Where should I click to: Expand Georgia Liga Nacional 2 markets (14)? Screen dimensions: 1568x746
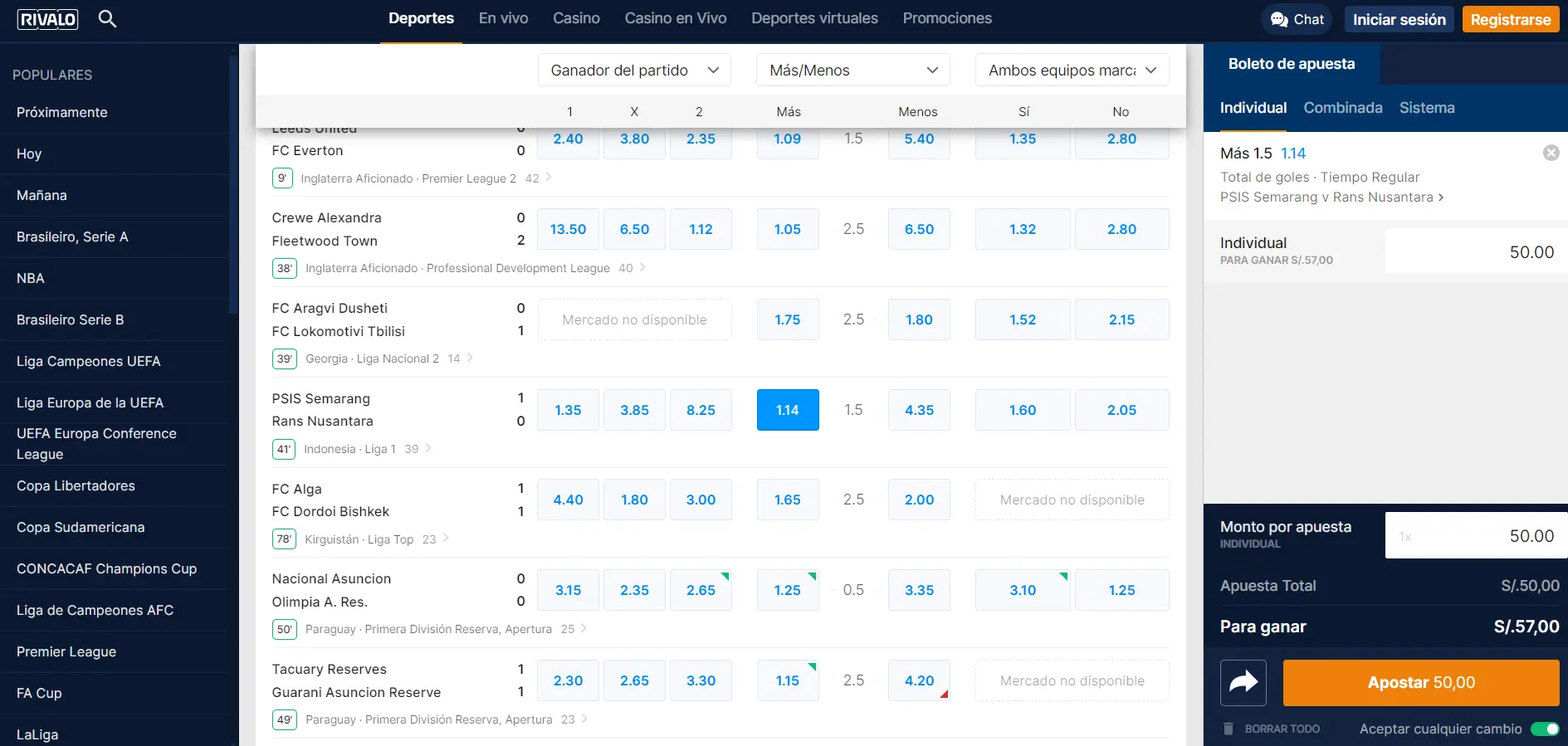461,358
